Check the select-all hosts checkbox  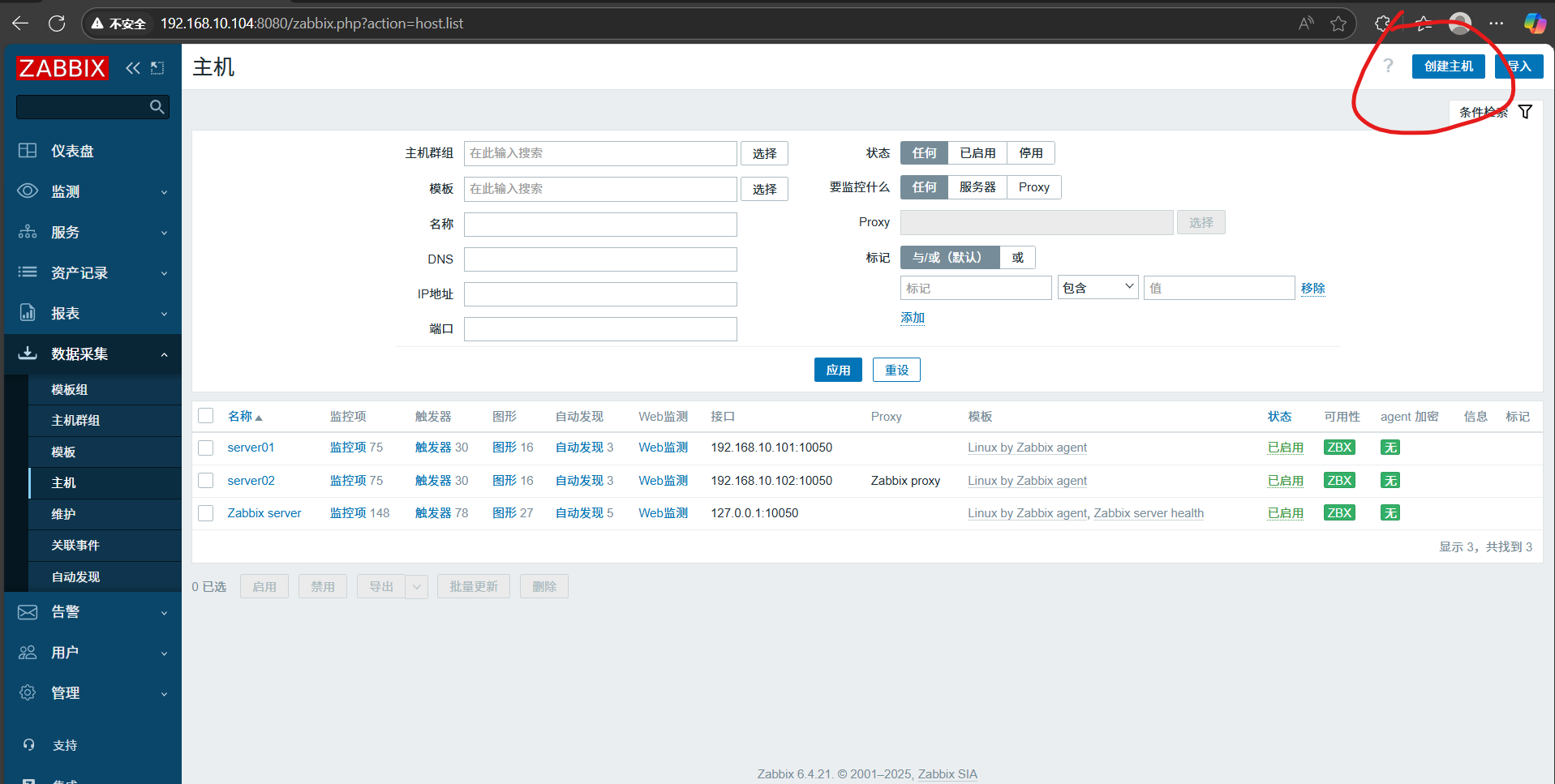tap(206, 416)
